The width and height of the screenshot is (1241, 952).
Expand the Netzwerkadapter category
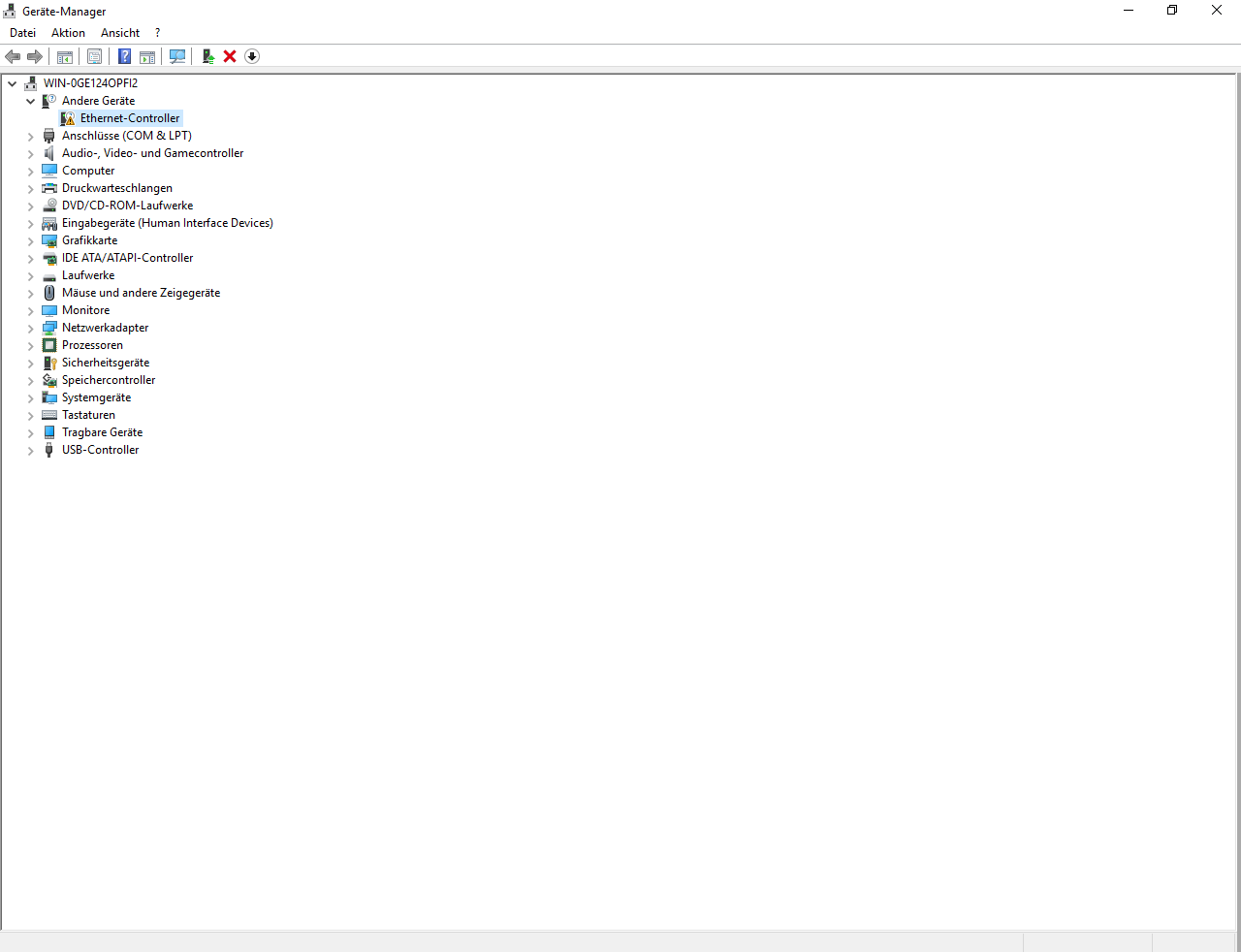[x=30, y=328]
